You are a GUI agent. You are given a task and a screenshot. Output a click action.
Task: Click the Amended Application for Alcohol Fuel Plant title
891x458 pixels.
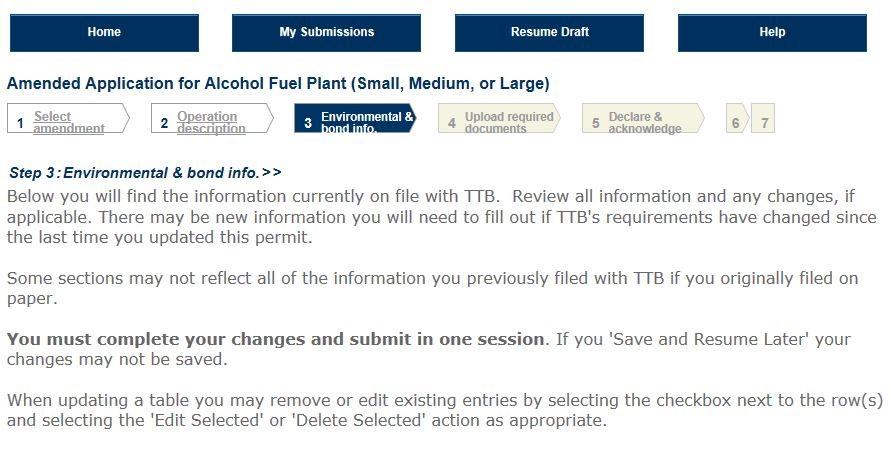278,84
